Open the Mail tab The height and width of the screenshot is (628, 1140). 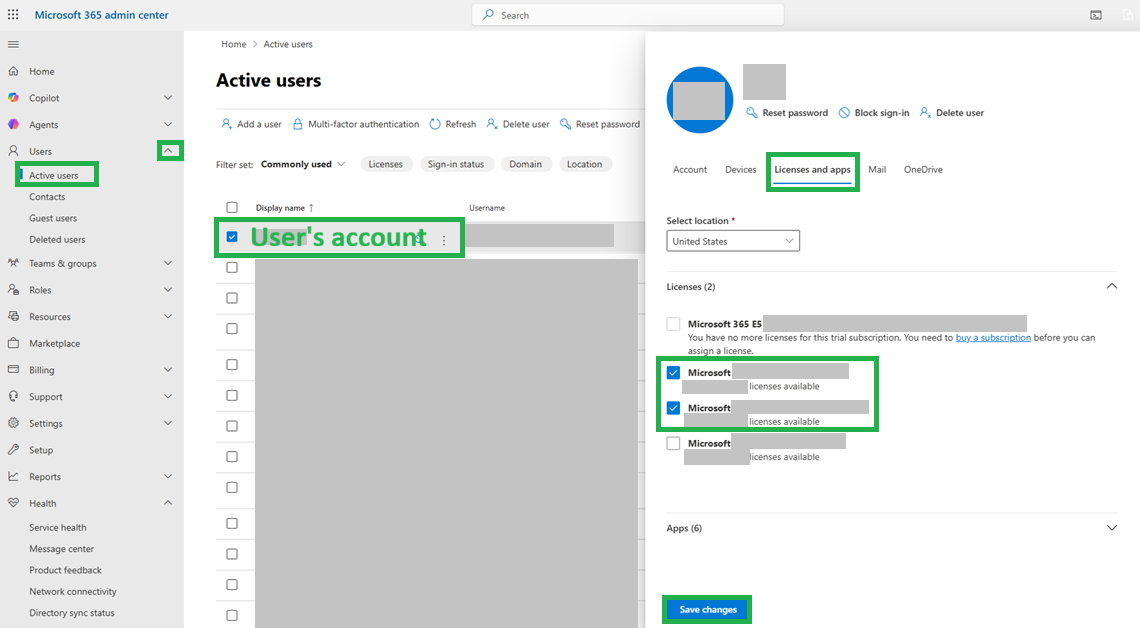pyautogui.click(x=877, y=169)
